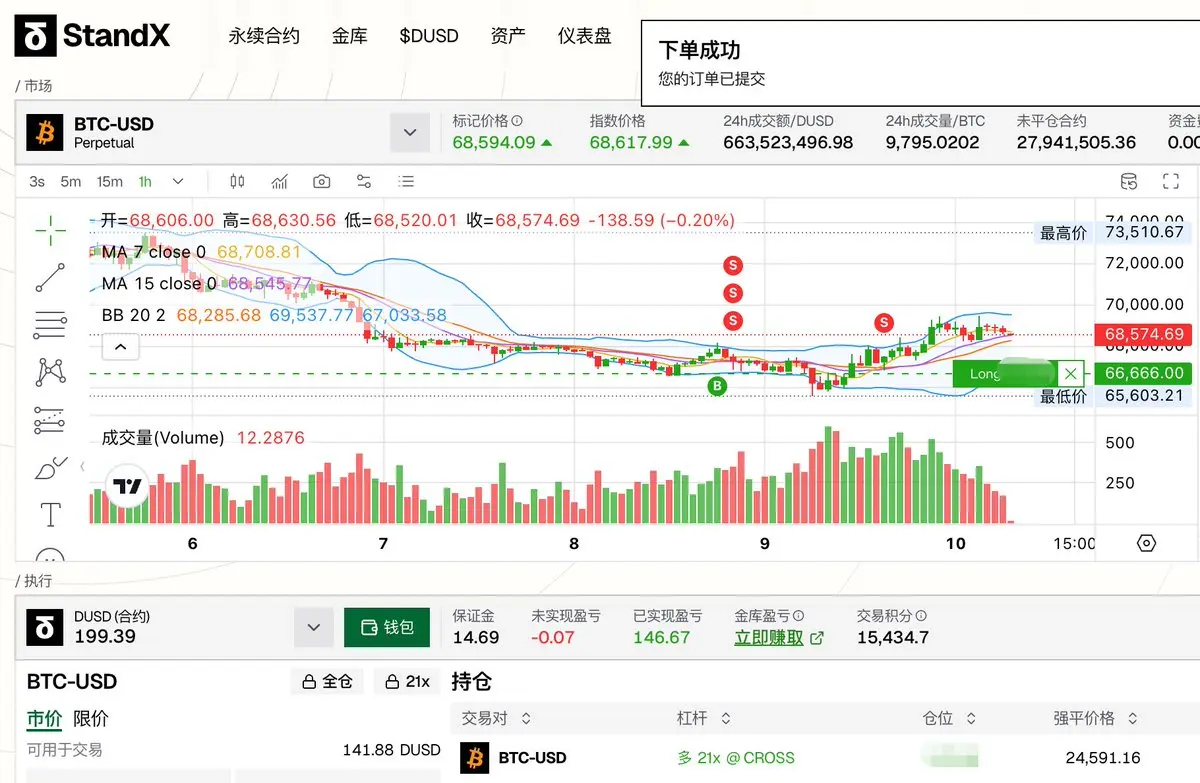
Task: Toggle the 全仓 cross margin mode button
Action: pos(328,681)
